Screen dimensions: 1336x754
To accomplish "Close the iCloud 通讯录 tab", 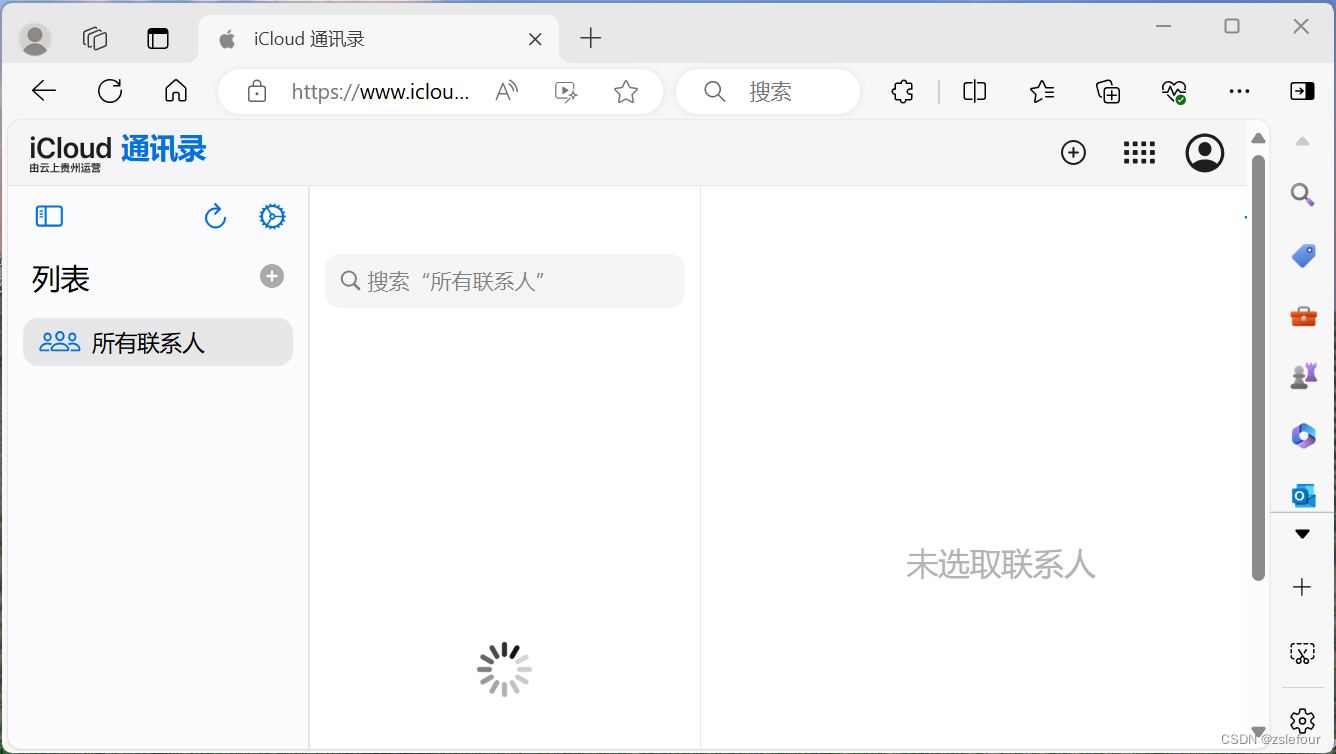I will click(x=535, y=40).
